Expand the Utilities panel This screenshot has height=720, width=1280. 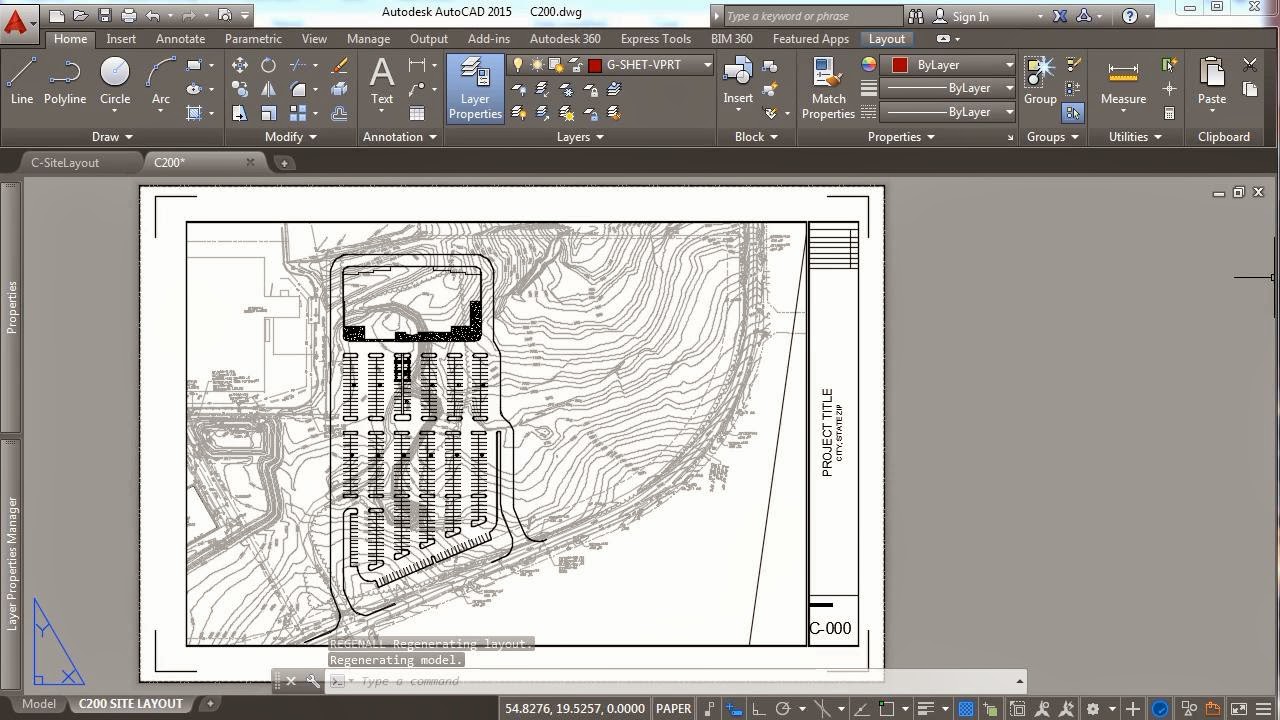click(1135, 137)
